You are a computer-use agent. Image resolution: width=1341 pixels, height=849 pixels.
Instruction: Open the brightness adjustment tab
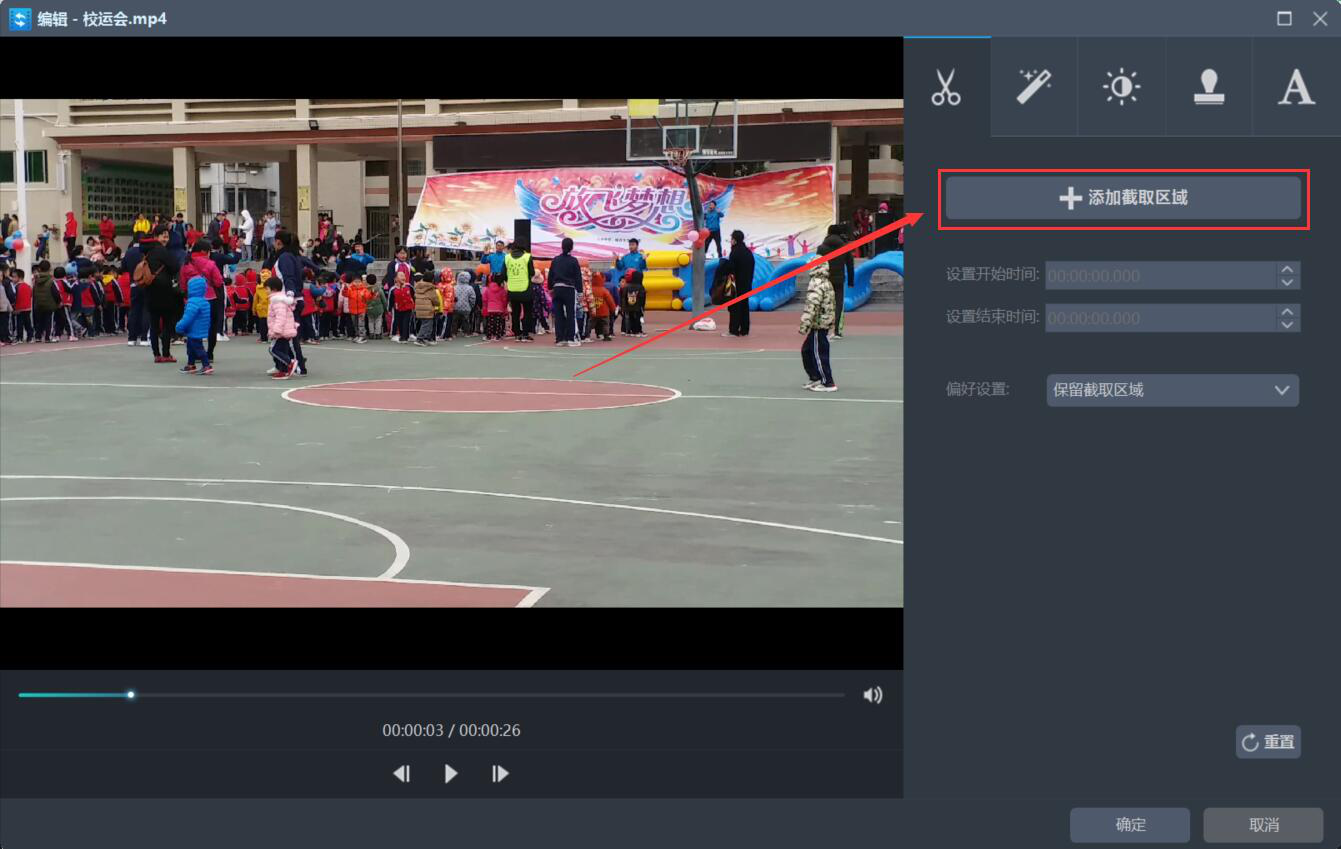[1121, 87]
